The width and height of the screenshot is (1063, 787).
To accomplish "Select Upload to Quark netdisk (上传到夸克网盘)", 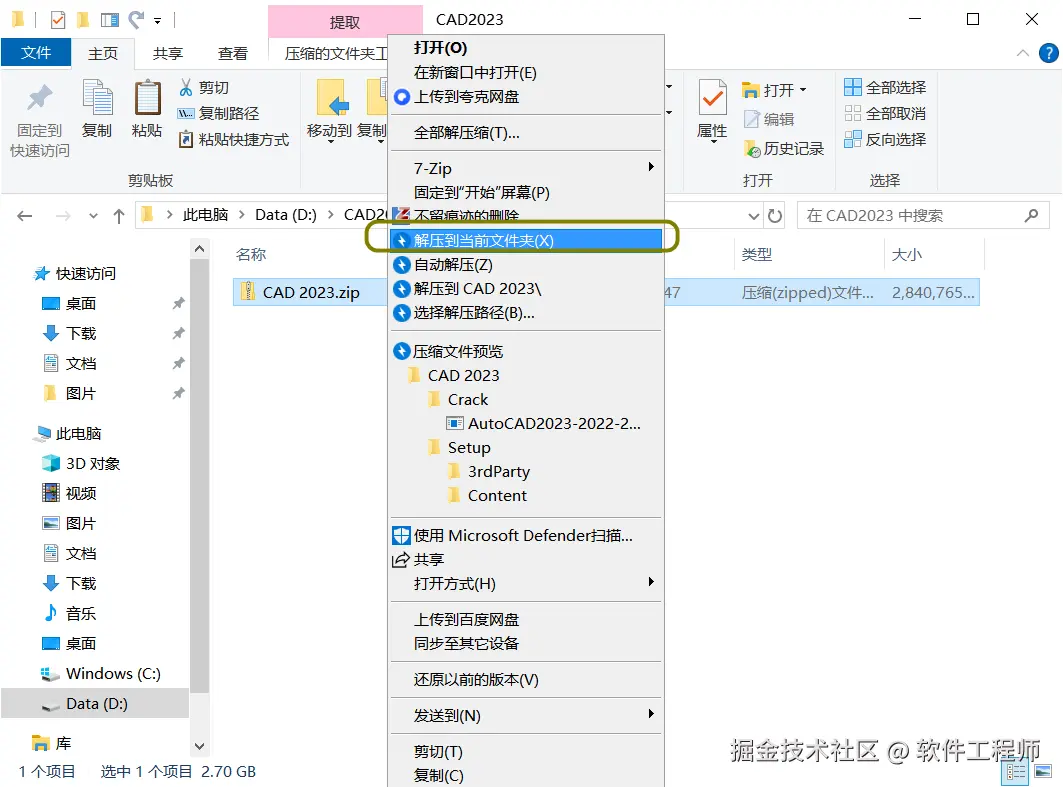I will 466,97.
